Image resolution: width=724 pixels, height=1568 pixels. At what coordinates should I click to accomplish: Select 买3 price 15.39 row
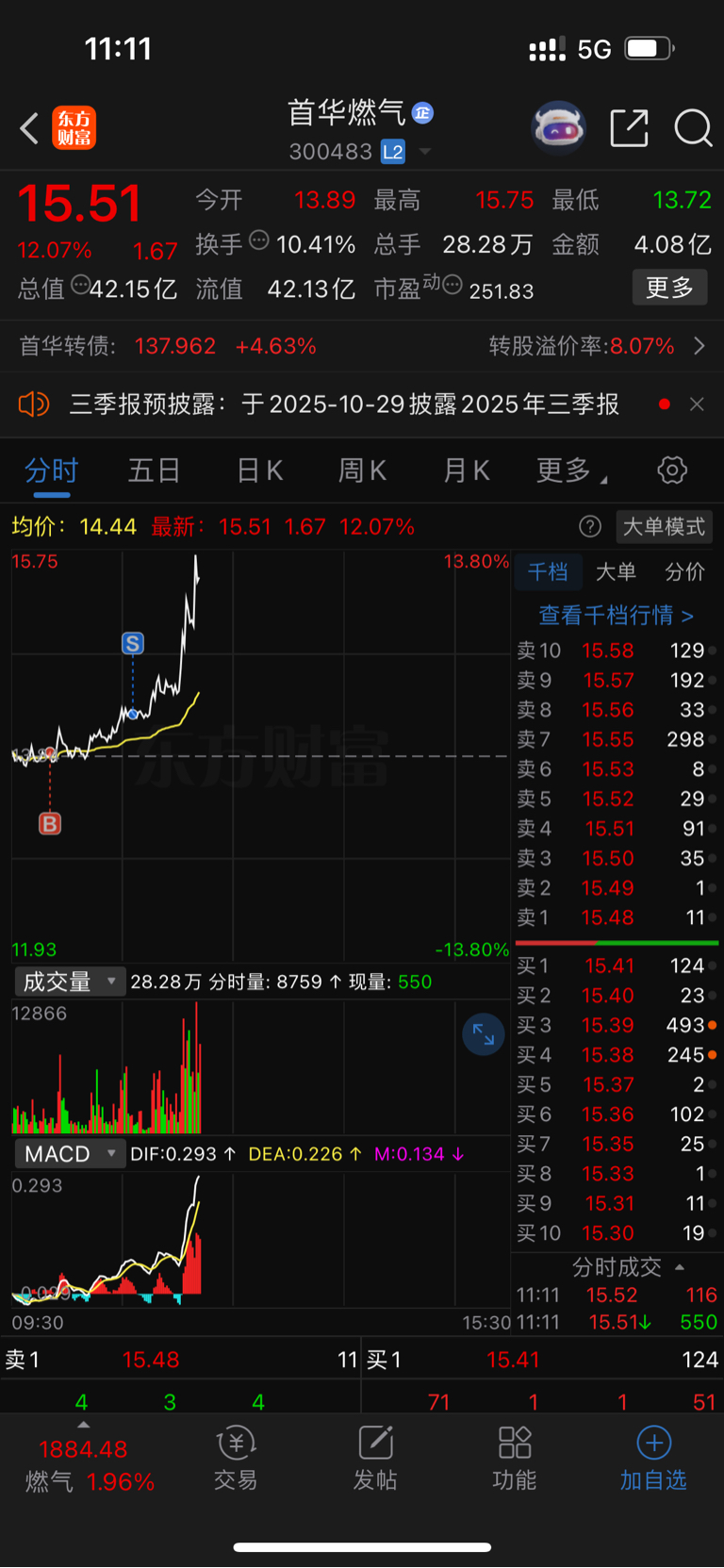617,1025
